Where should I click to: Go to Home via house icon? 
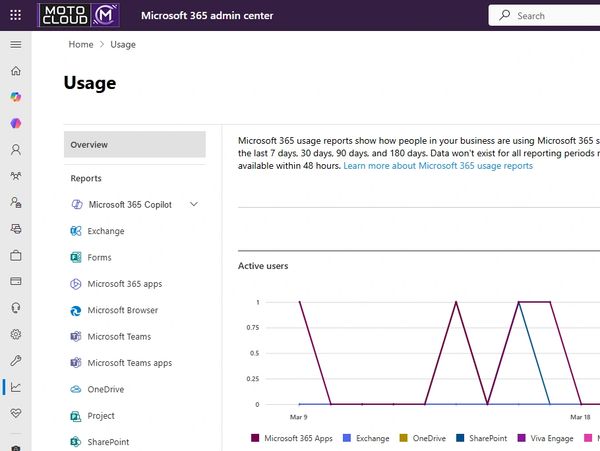tap(15, 71)
